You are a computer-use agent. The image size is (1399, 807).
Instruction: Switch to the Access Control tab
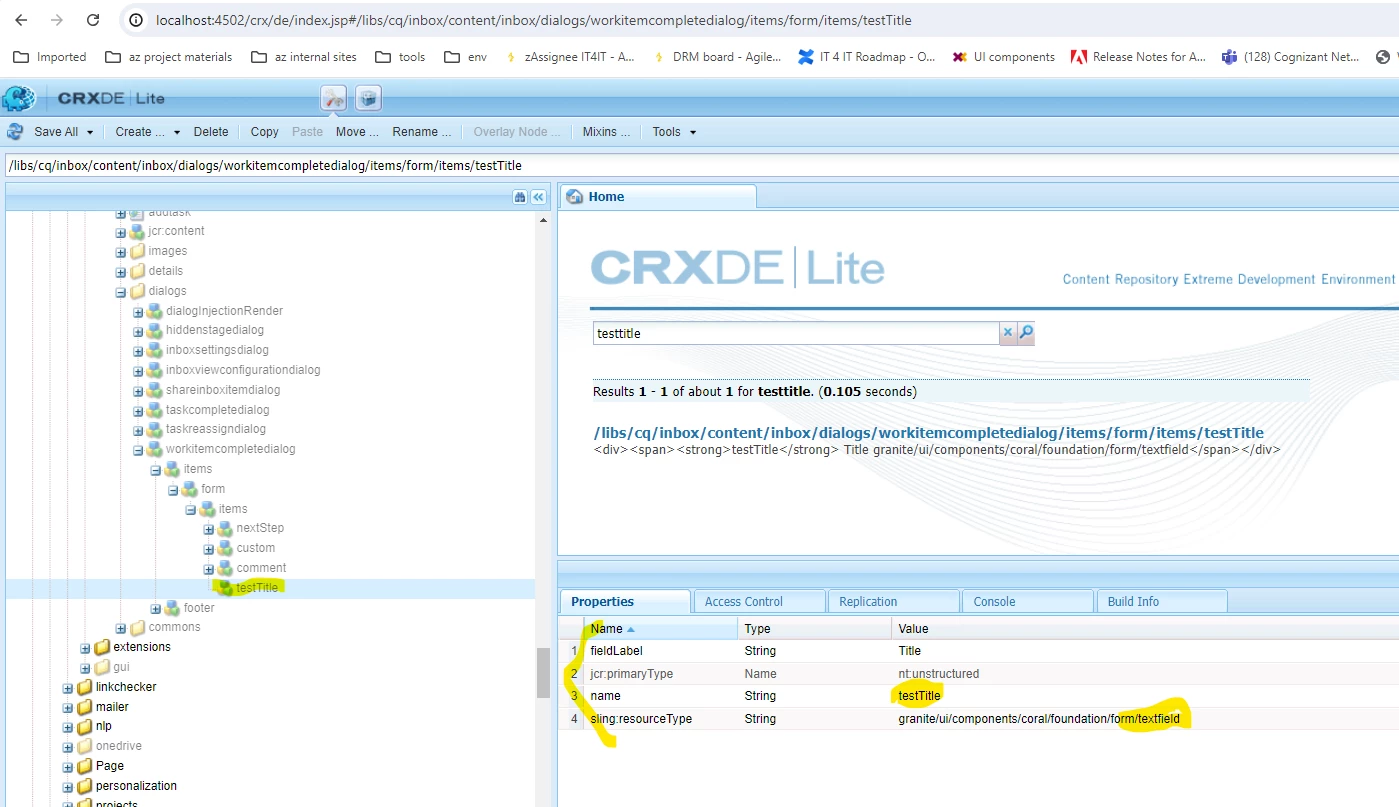pos(759,601)
